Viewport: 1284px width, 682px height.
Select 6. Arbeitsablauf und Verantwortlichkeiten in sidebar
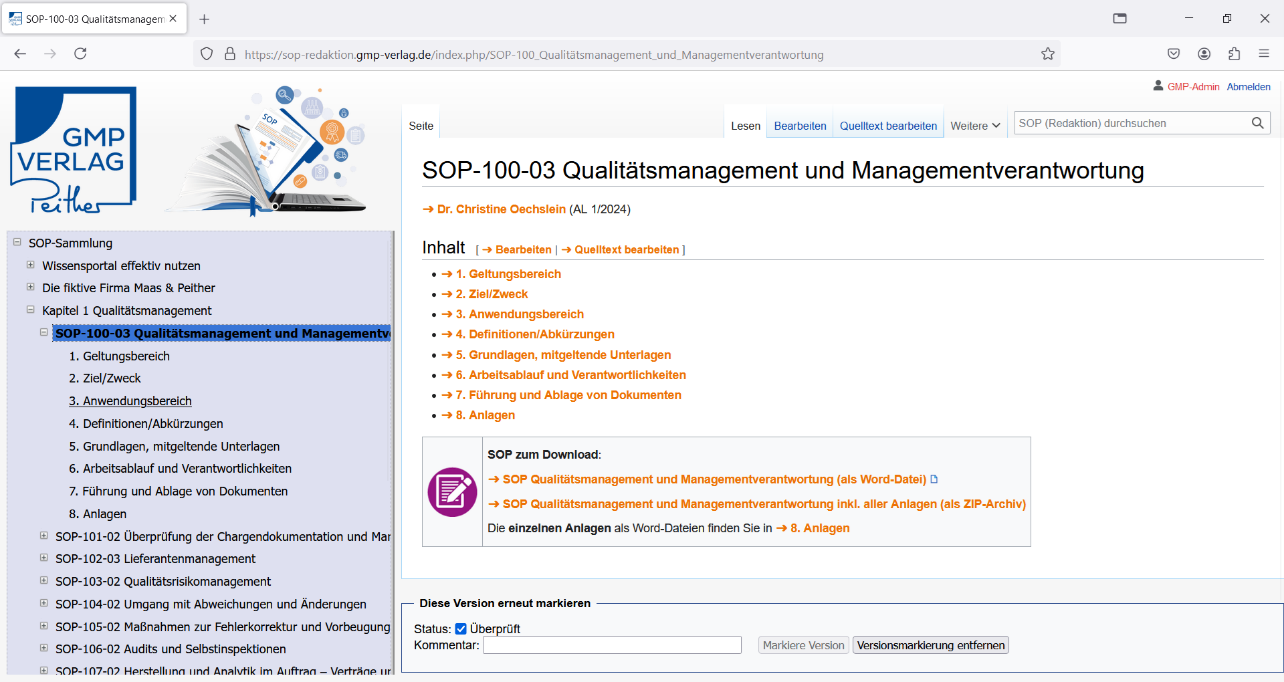pos(180,468)
